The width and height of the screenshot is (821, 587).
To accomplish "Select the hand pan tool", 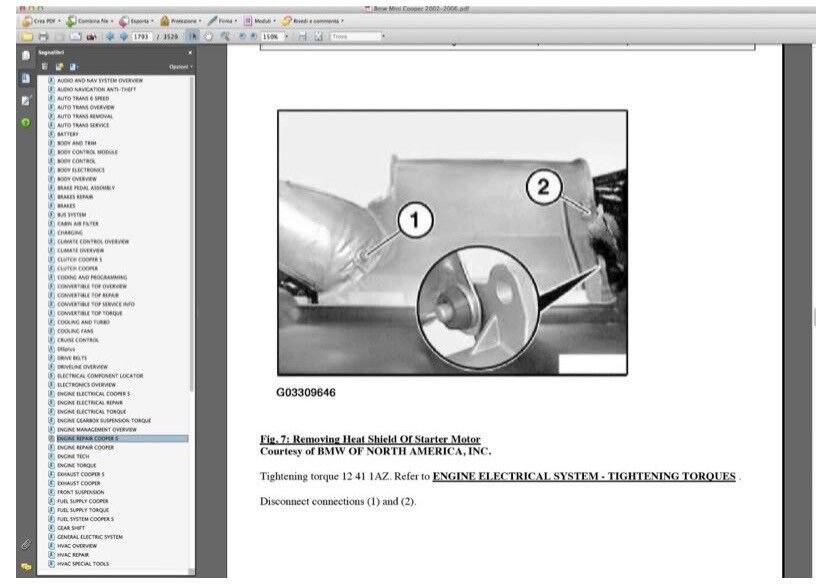I will pyautogui.click(x=209, y=36).
